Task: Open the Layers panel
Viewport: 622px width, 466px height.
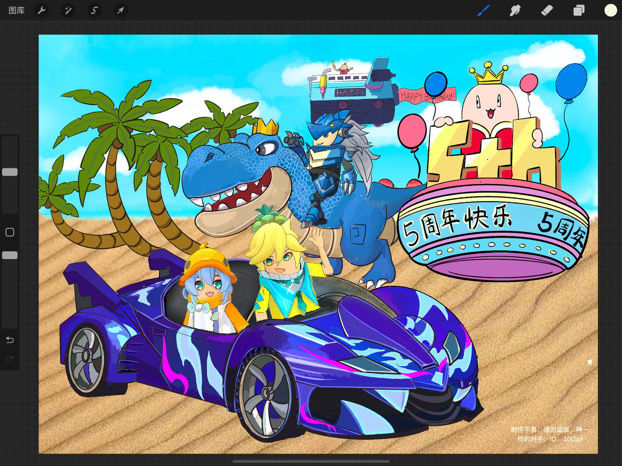Action: (579, 10)
